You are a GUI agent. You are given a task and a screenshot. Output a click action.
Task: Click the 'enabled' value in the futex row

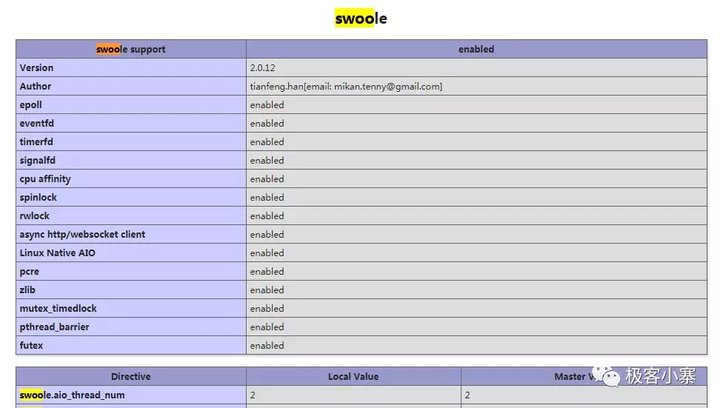[x=267, y=346]
